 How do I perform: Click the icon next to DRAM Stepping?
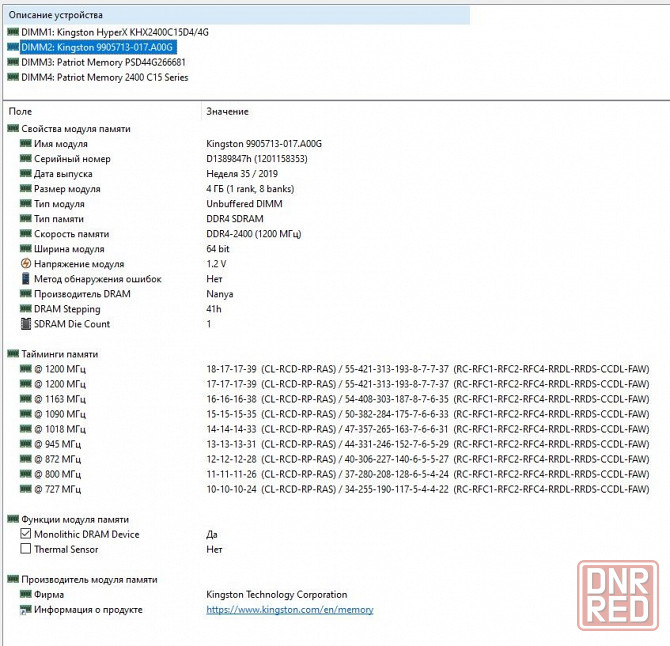tap(26, 308)
